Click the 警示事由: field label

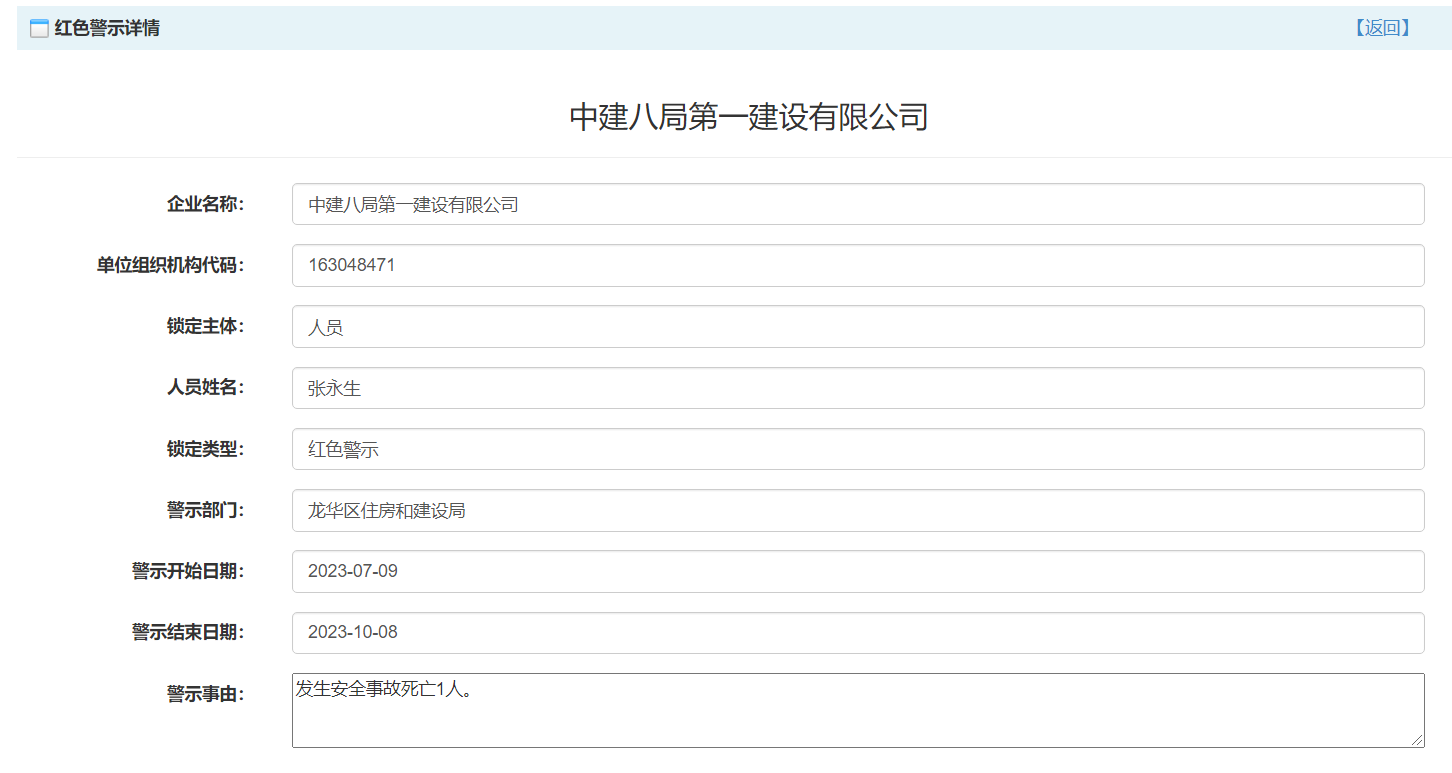[205, 694]
